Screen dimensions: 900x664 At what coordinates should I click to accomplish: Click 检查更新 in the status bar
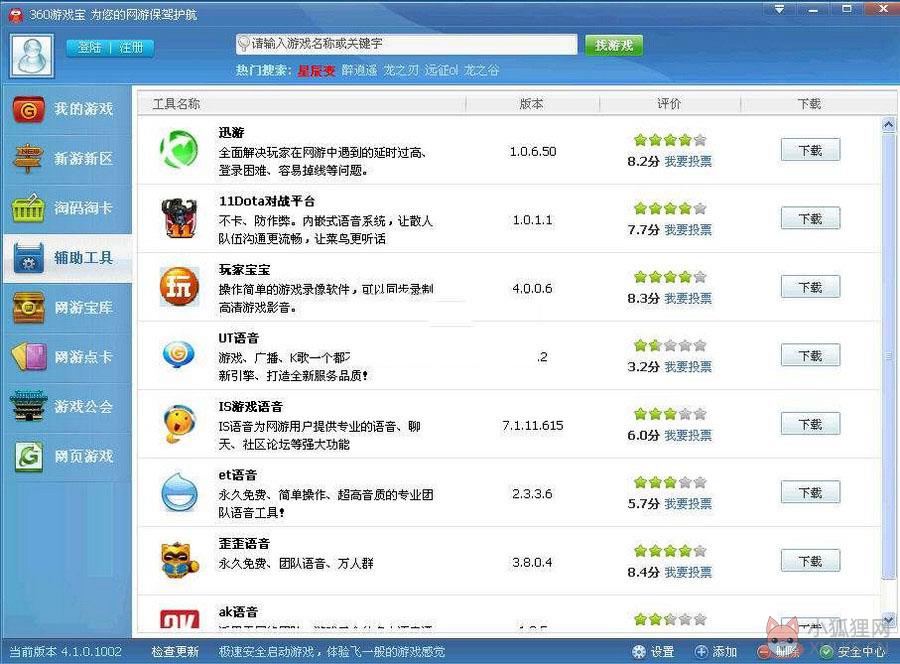[175, 652]
